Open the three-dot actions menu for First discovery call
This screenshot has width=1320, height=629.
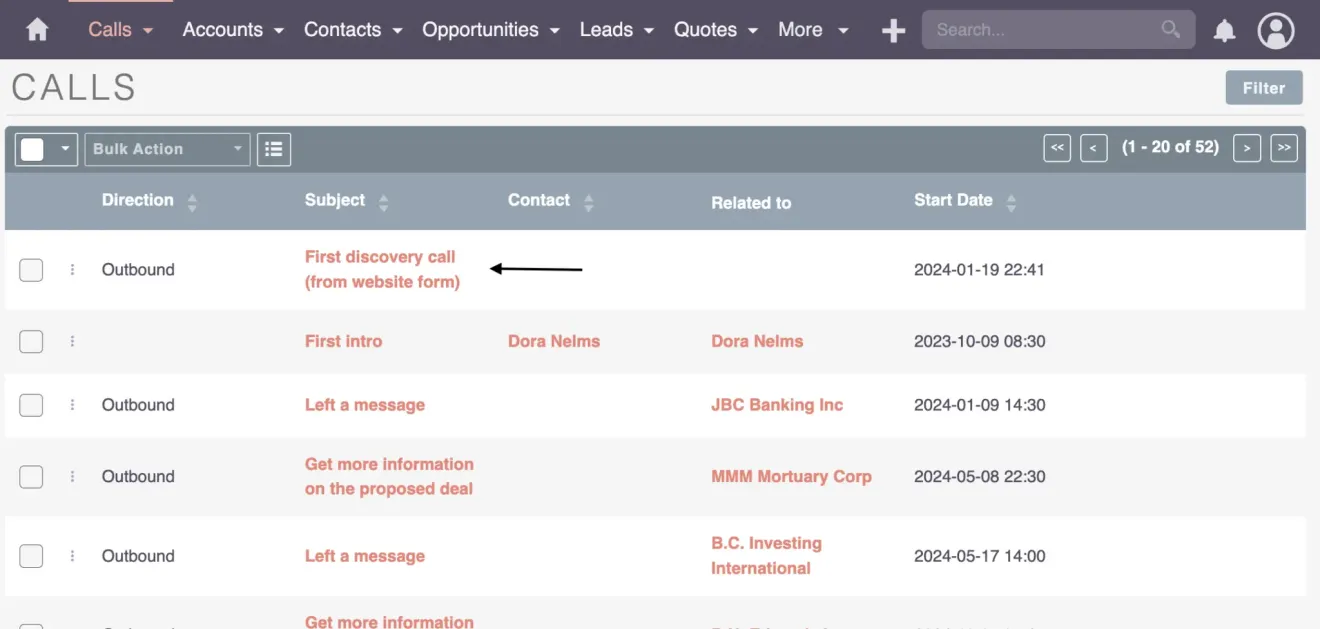point(71,269)
